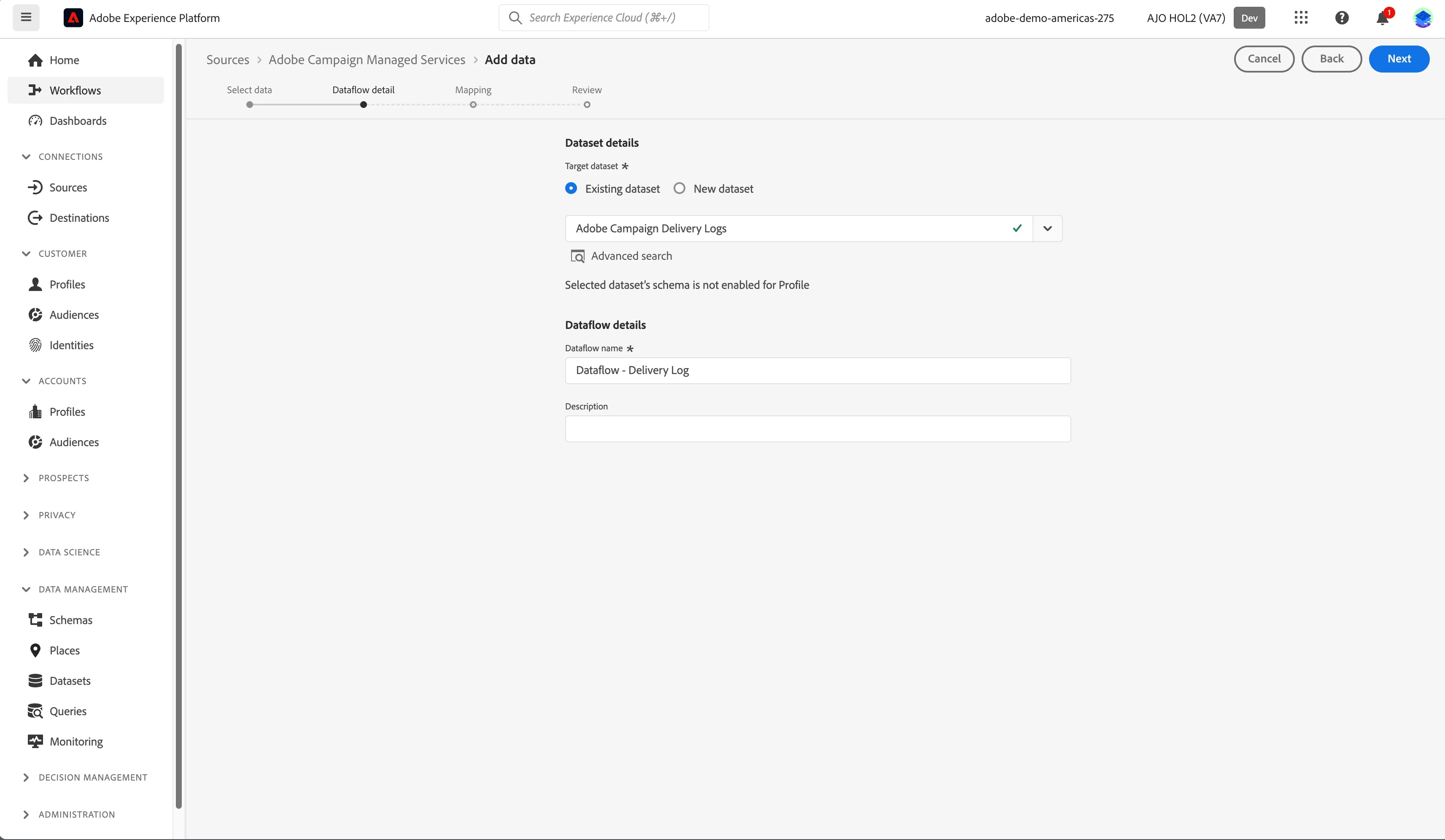Collapse the Accounts section
Viewport: 1445px width, 840px height.
[x=26, y=381]
